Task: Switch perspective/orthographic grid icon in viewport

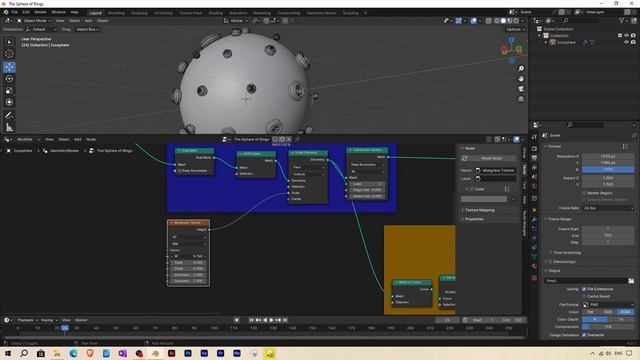Action: tap(521, 99)
